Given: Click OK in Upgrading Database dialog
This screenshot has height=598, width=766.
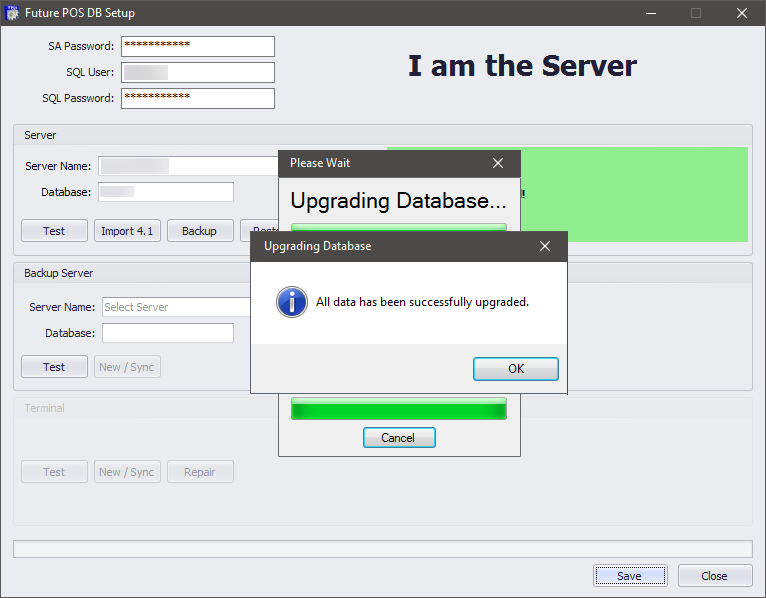Looking at the screenshot, I should (x=515, y=368).
